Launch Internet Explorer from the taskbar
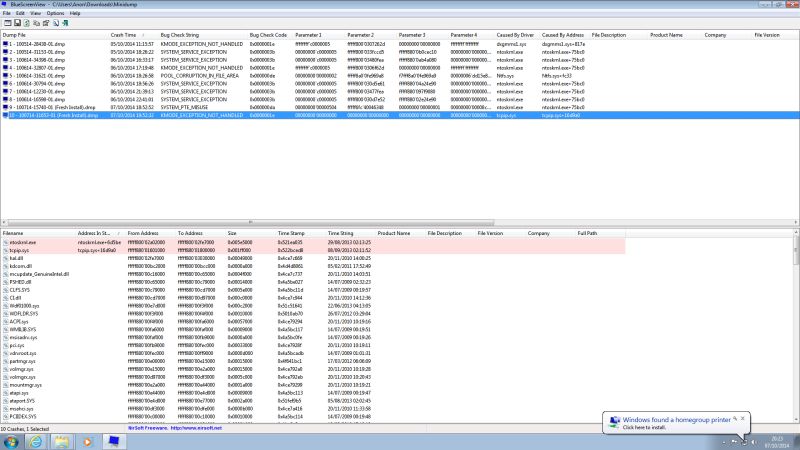Viewport: 800px width, 450px height. click(36, 442)
